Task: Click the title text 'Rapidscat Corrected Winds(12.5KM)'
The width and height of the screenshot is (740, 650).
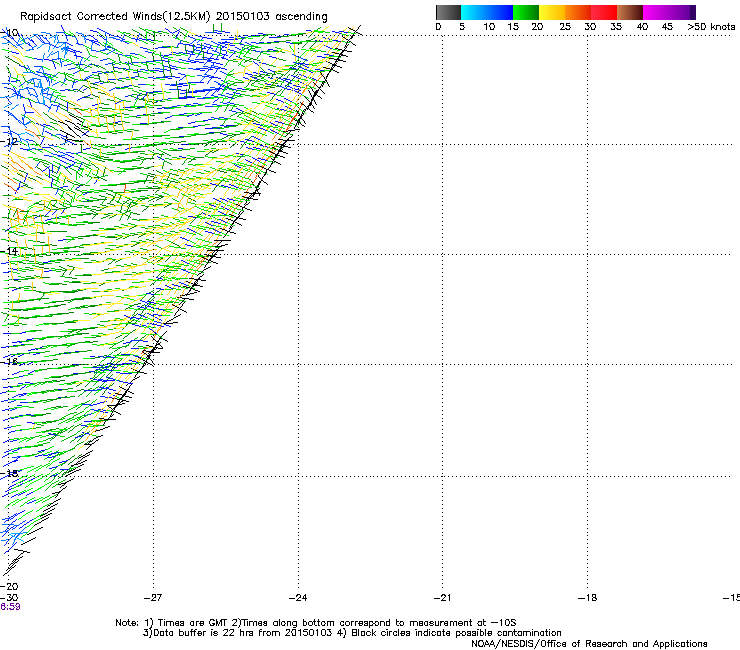Action: [115, 17]
